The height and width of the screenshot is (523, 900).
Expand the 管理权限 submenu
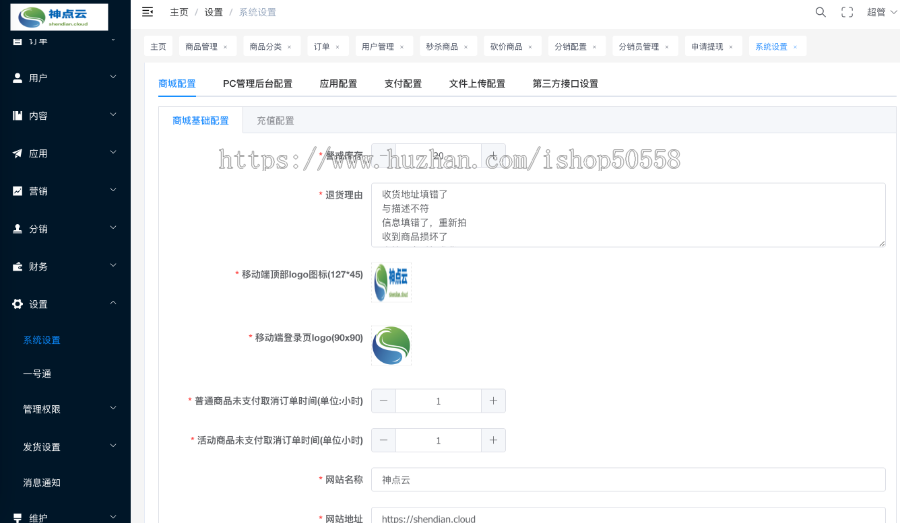pyautogui.click(x=113, y=408)
